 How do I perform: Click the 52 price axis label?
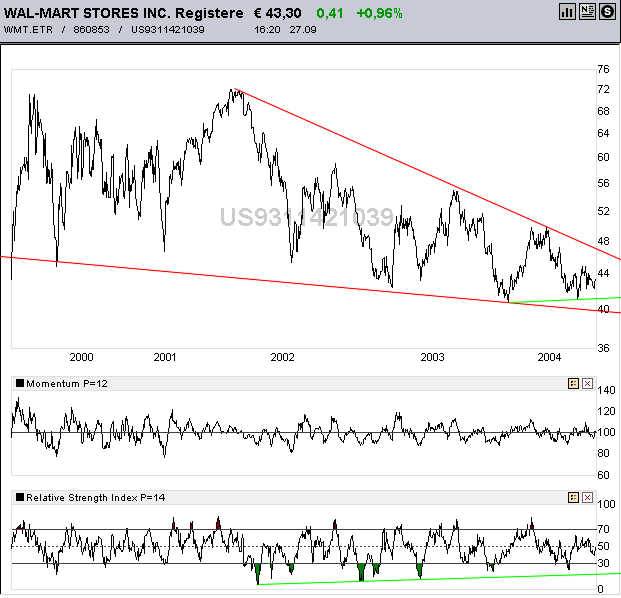point(603,211)
